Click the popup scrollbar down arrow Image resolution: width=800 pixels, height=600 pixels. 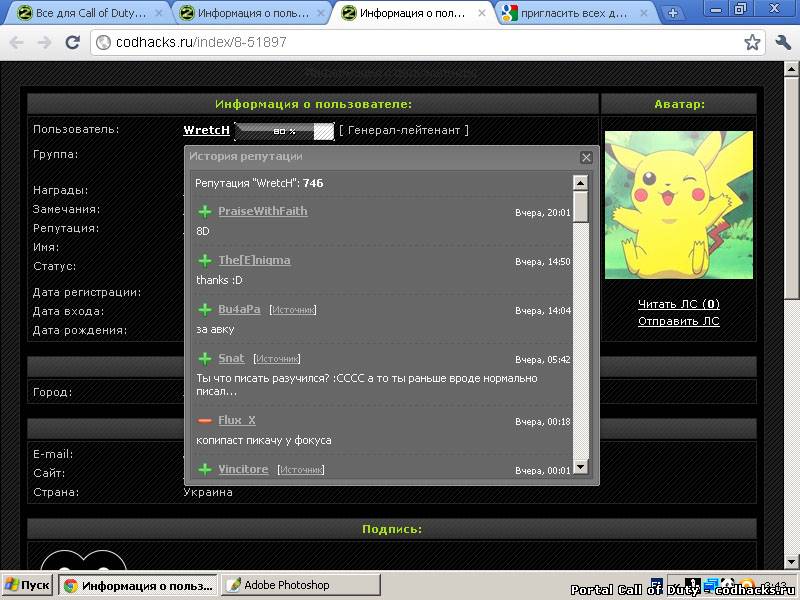tap(581, 467)
